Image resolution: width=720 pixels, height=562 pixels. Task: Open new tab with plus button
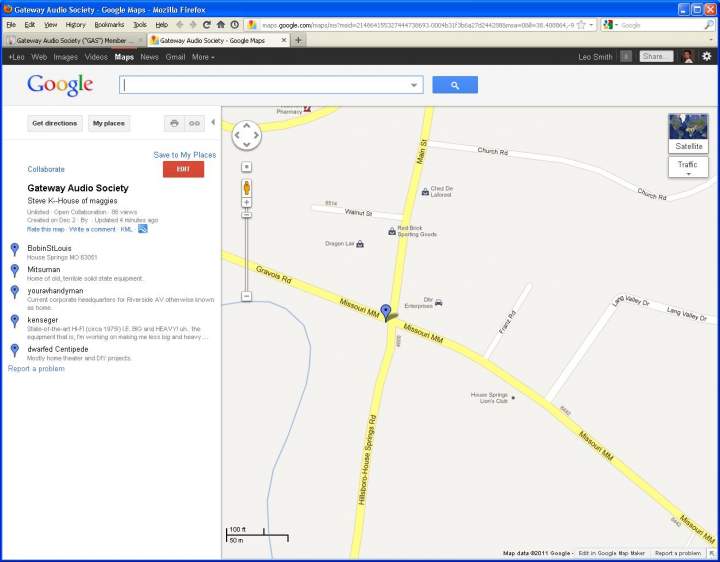click(x=298, y=40)
